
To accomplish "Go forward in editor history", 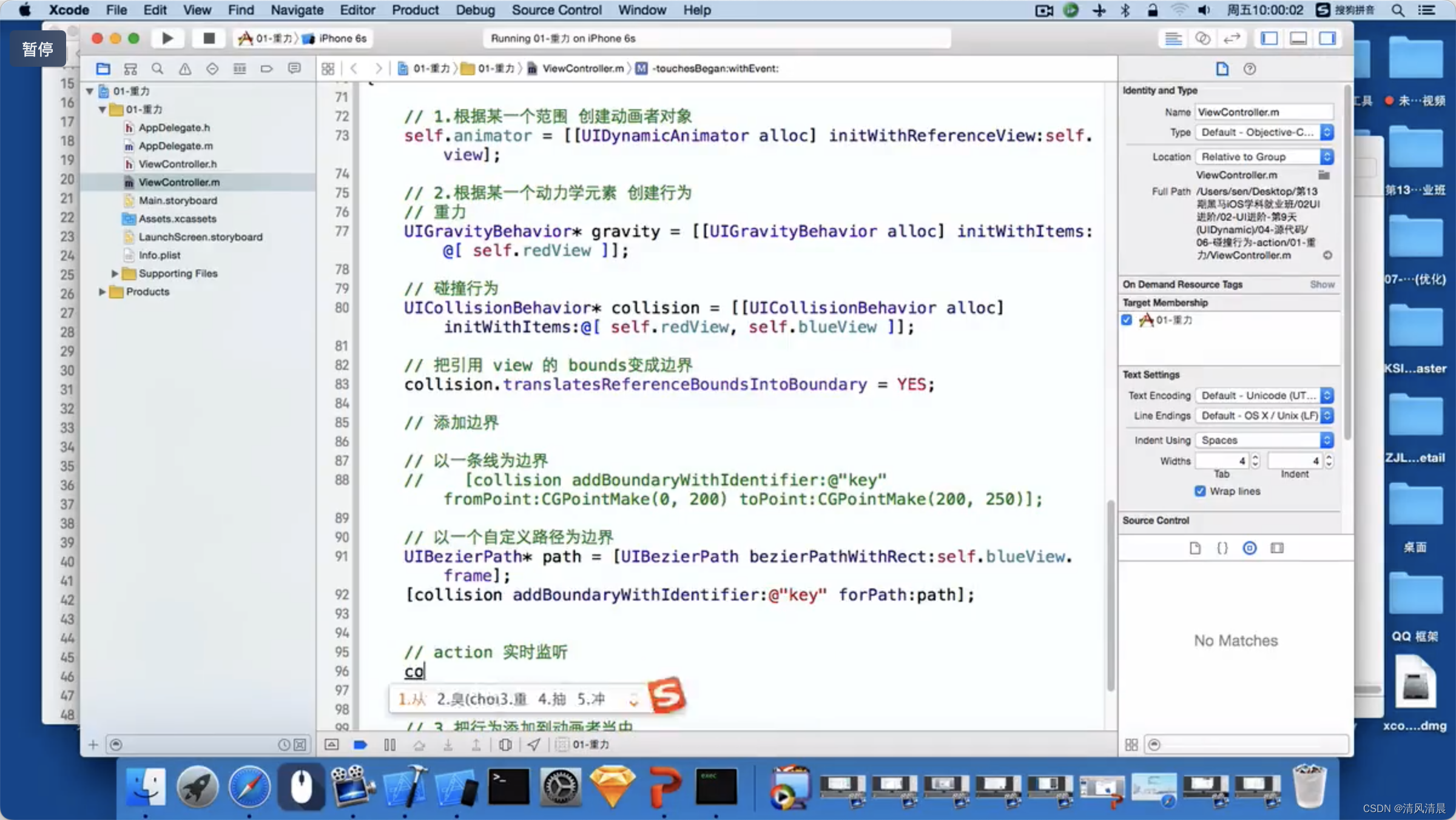I will pyautogui.click(x=379, y=69).
